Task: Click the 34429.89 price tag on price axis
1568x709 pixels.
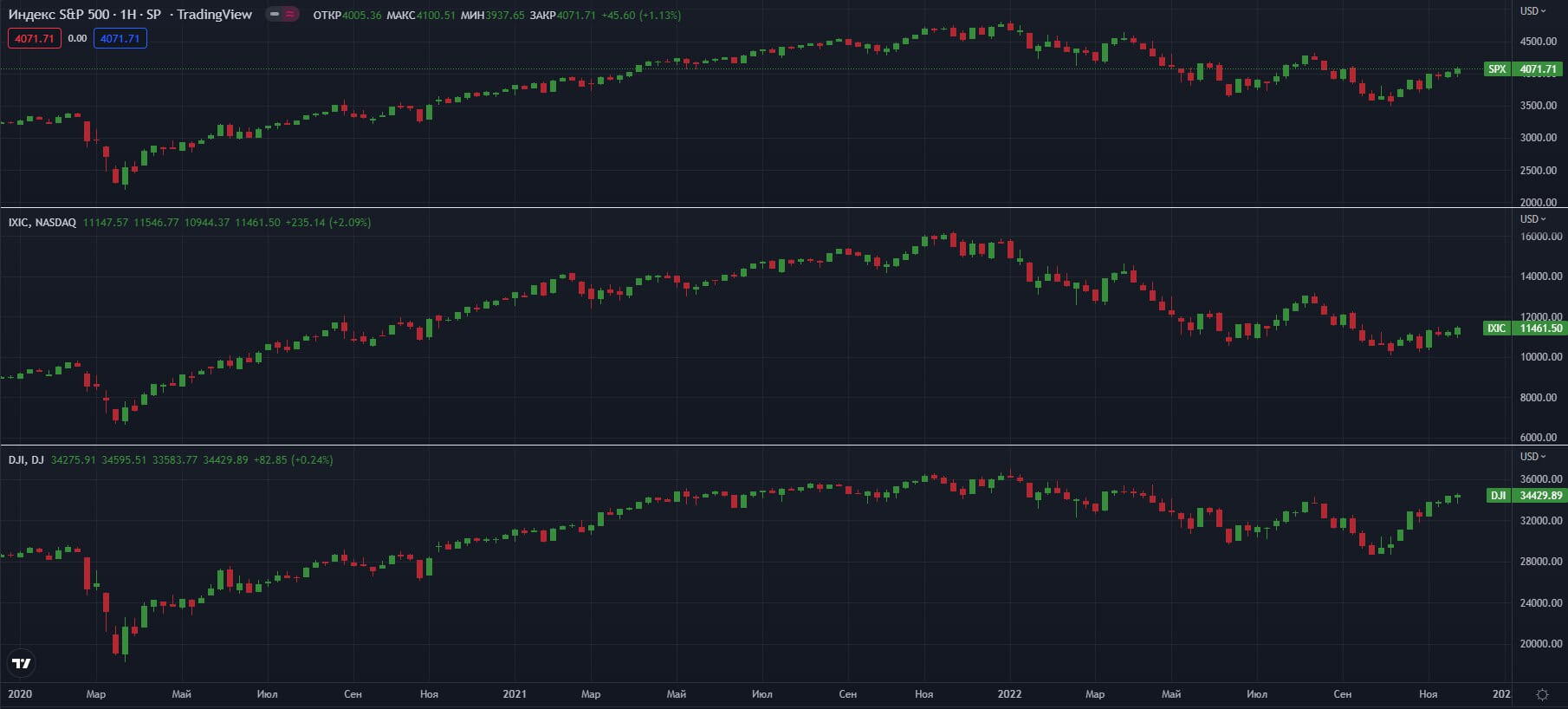Action: coord(1539,496)
